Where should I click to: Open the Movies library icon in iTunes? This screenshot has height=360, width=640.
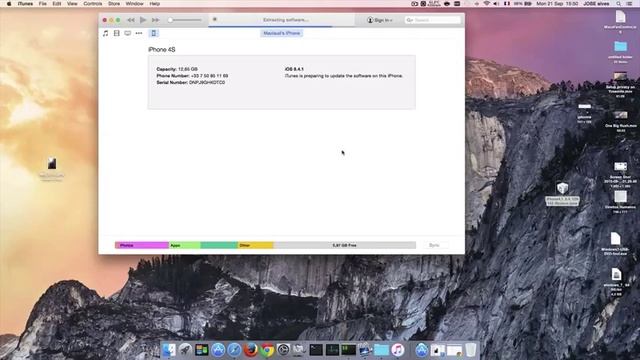pos(117,33)
